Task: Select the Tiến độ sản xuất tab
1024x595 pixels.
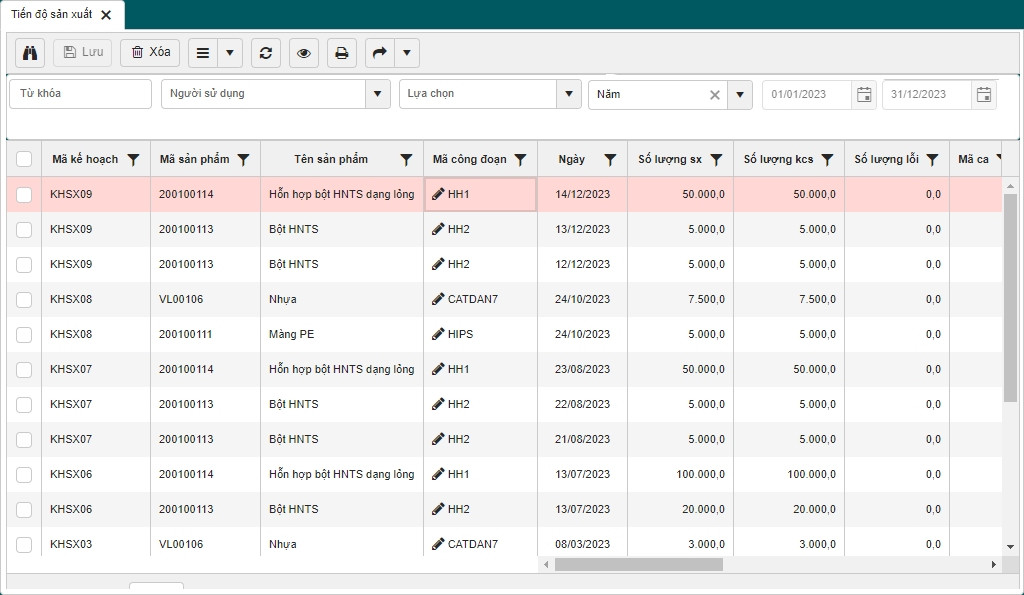Action: point(53,15)
